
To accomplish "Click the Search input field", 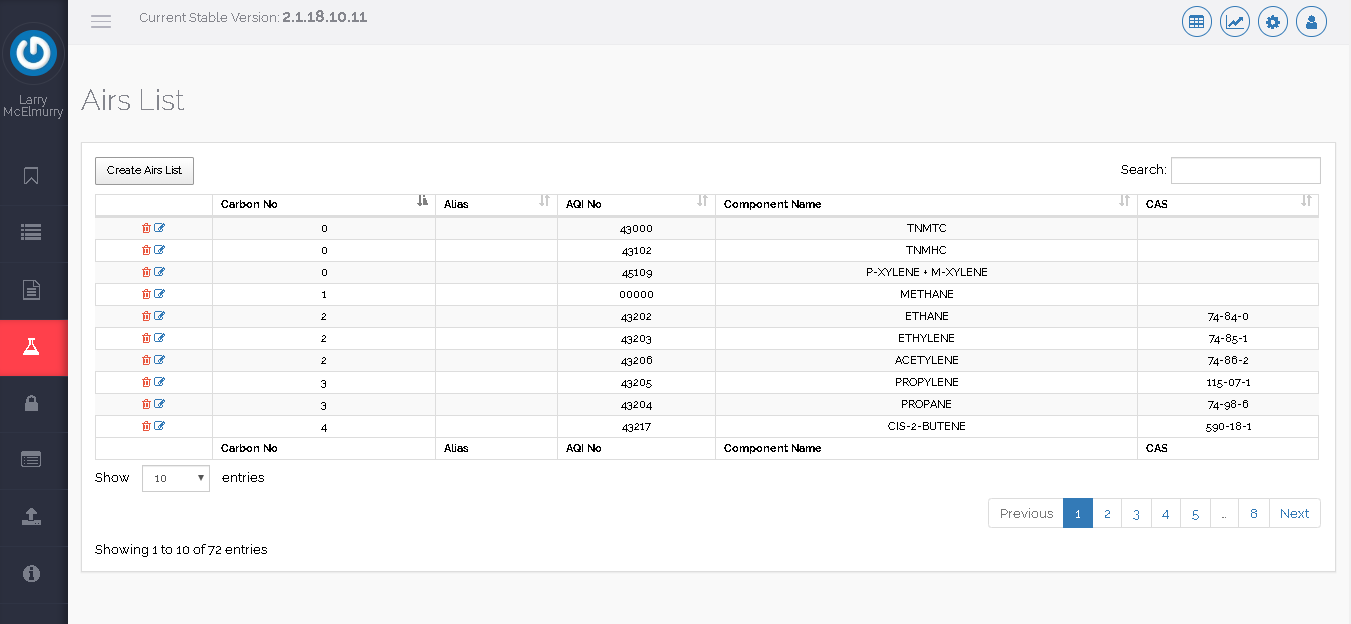I will click(x=1245, y=171).
